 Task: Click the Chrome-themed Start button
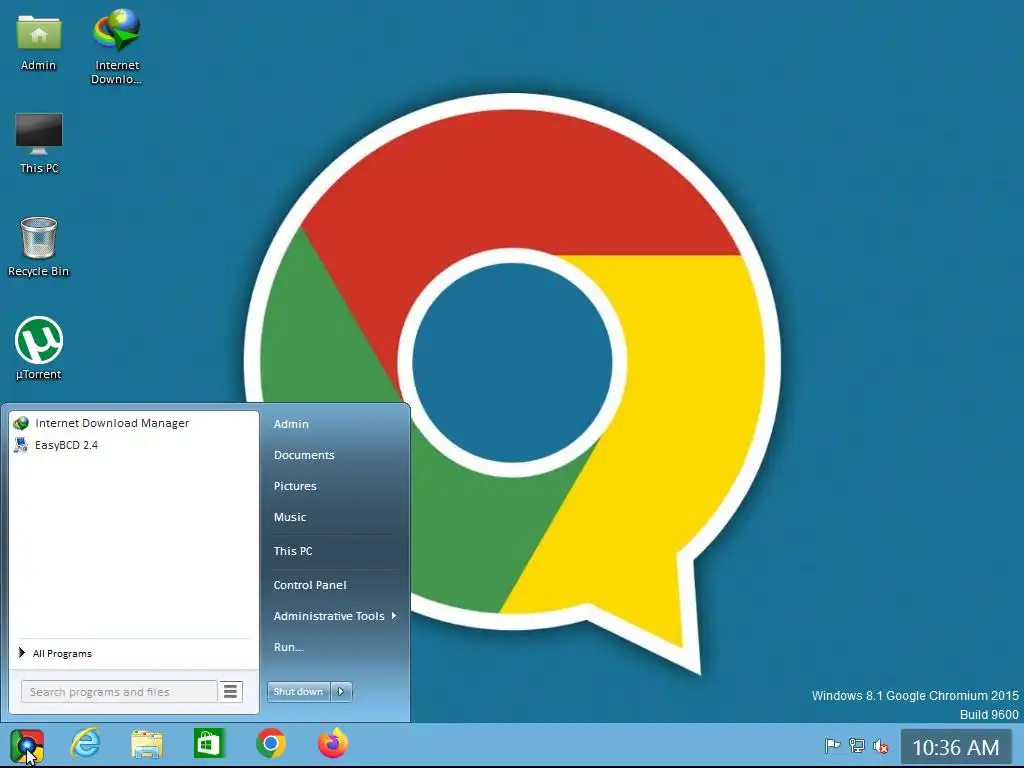27,746
